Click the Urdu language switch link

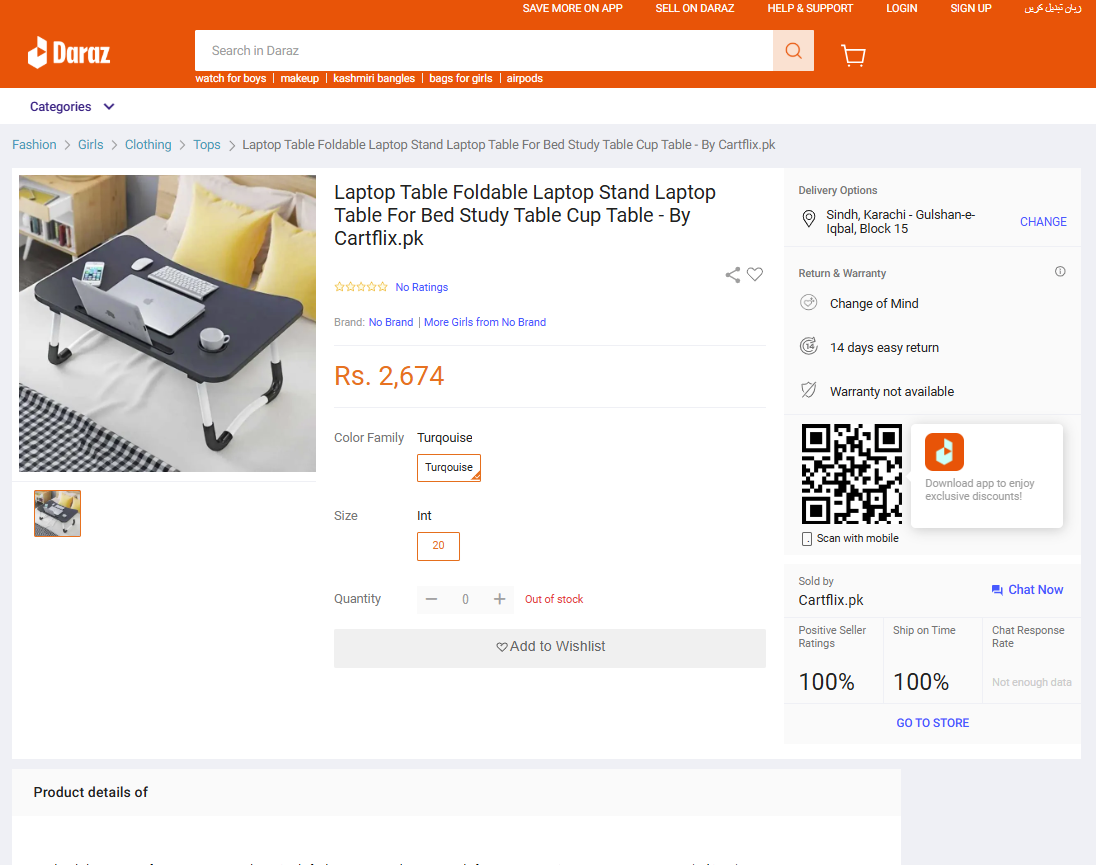1053,8
